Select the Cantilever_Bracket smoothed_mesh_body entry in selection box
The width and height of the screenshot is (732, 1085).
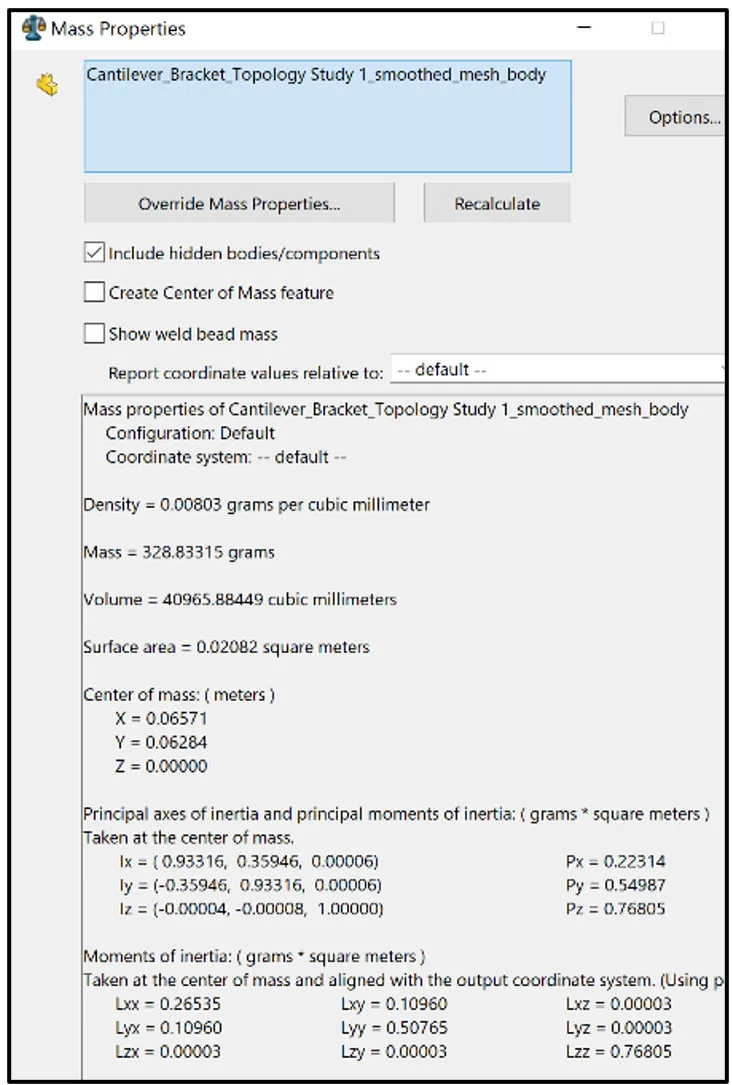[x=316, y=75]
